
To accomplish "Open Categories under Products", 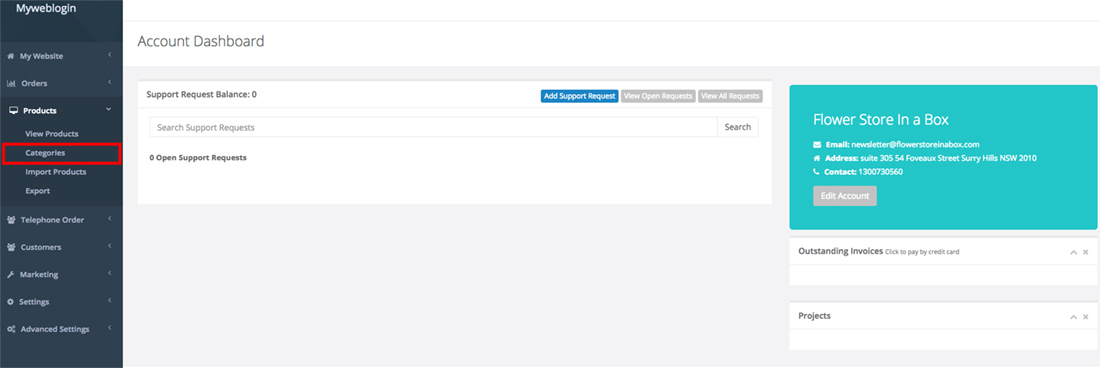I will pos(46,153).
